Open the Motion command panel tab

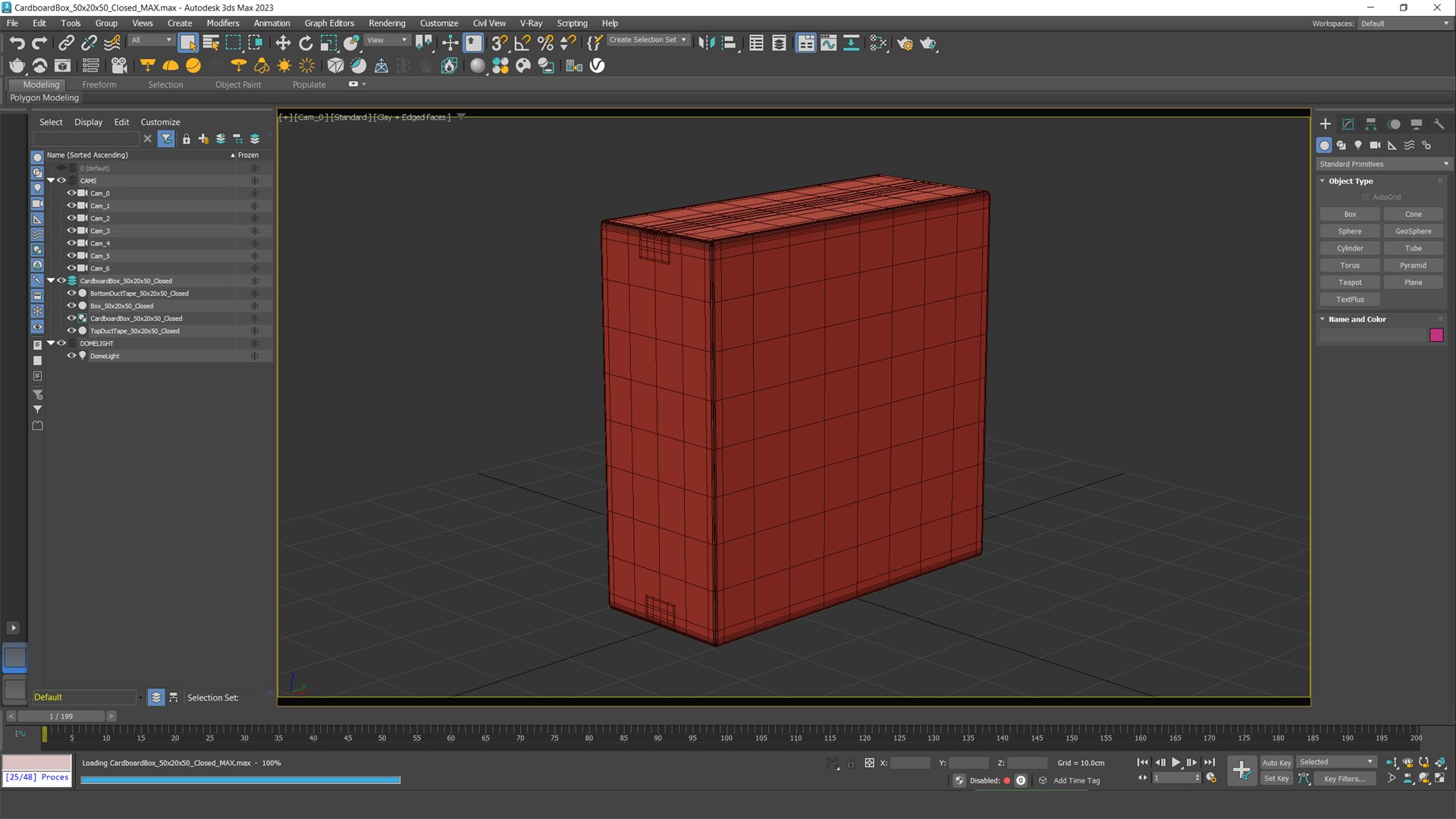coord(1394,124)
